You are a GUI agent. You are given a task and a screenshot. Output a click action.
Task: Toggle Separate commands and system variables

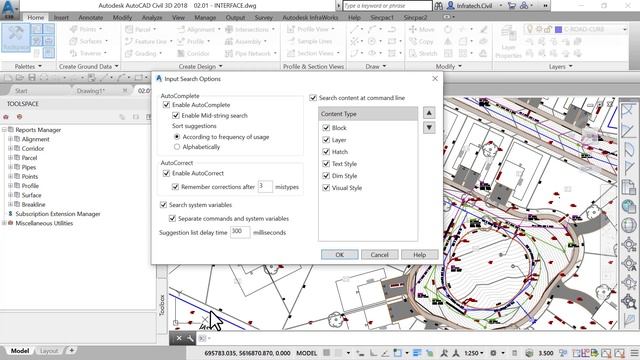[x=172, y=218]
